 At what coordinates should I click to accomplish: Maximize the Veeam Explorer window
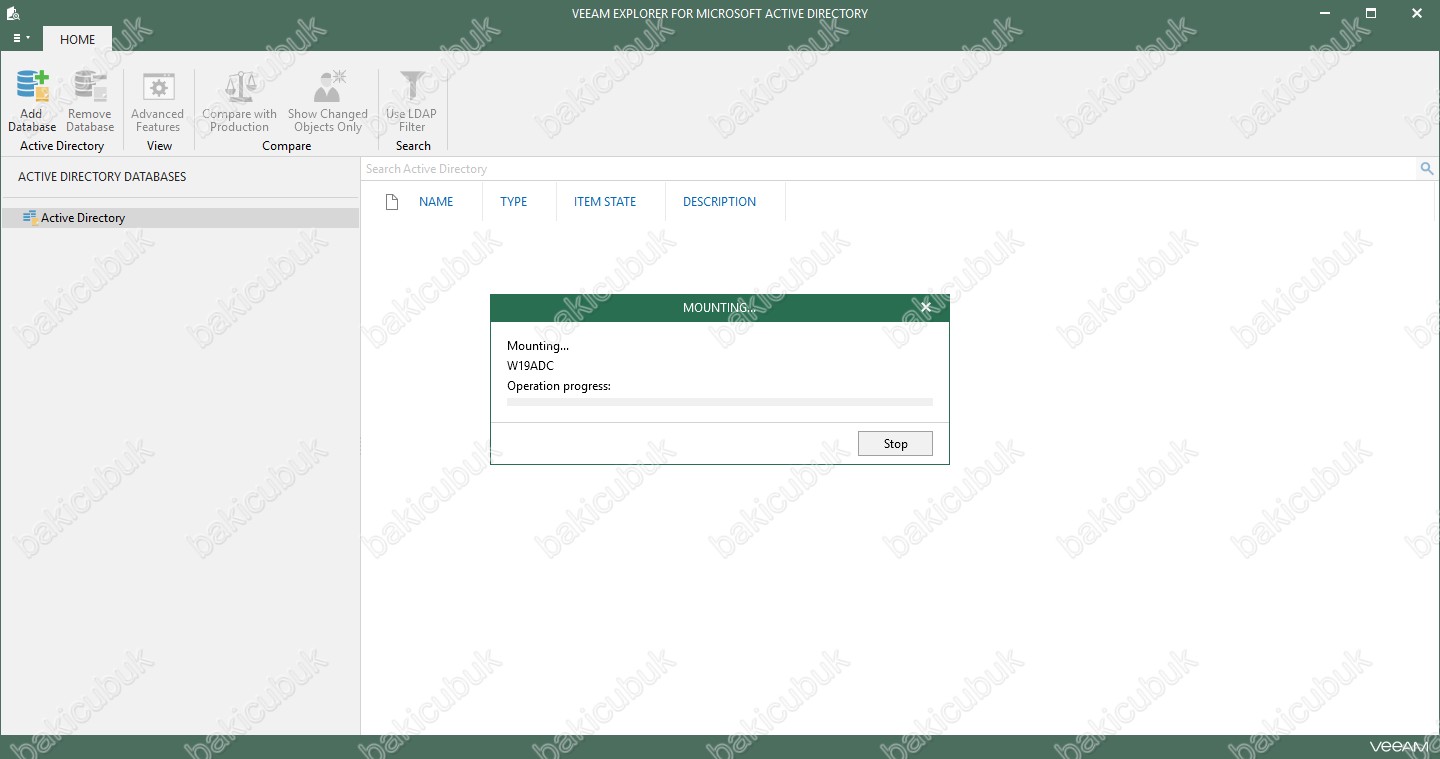coord(1371,13)
